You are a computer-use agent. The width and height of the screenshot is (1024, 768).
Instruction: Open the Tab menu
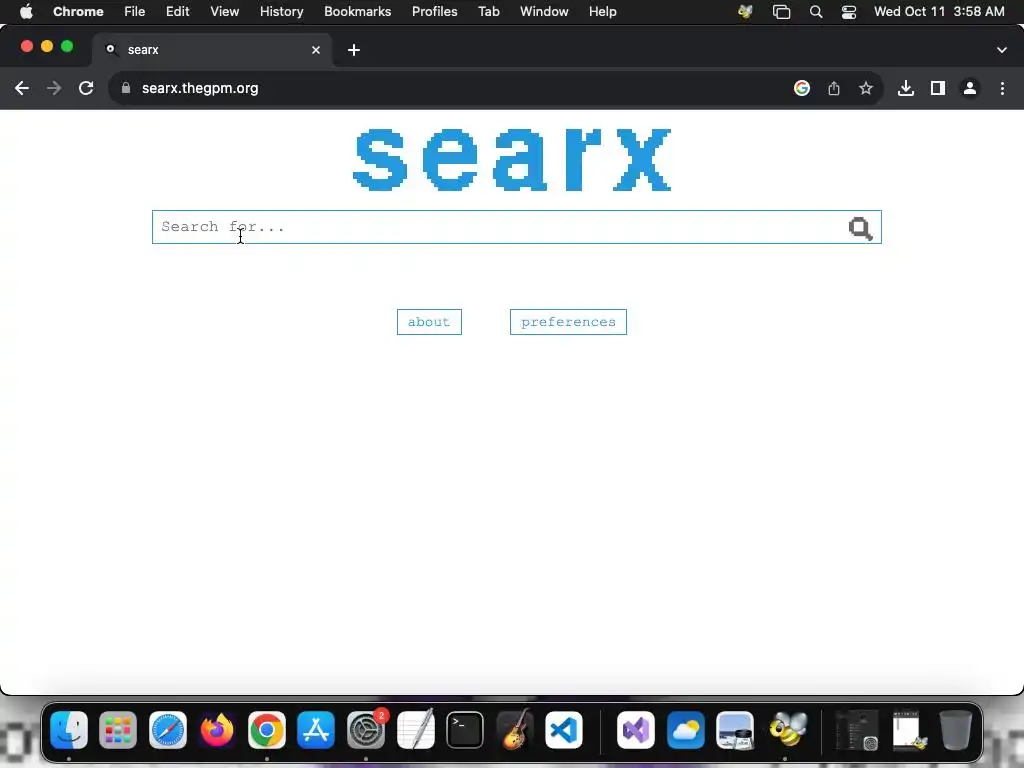[489, 12]
